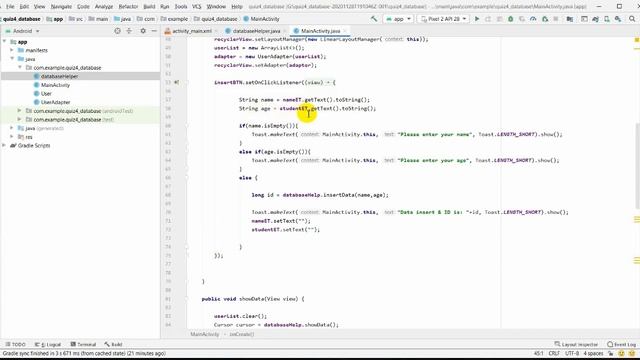Hide the Project panel with minus icon

(154, 31)
